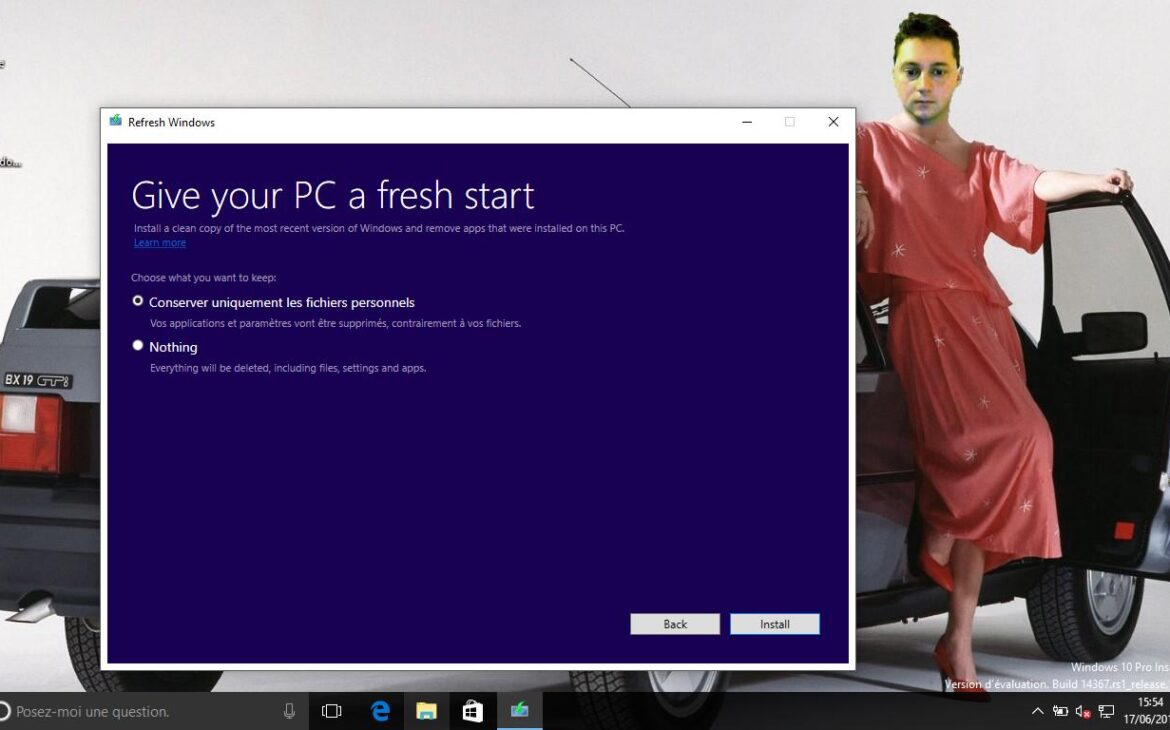This screenshot has height=730, width=1170.
Task: Launch the Windows Store from the taskbar
Action: point(472,711)
